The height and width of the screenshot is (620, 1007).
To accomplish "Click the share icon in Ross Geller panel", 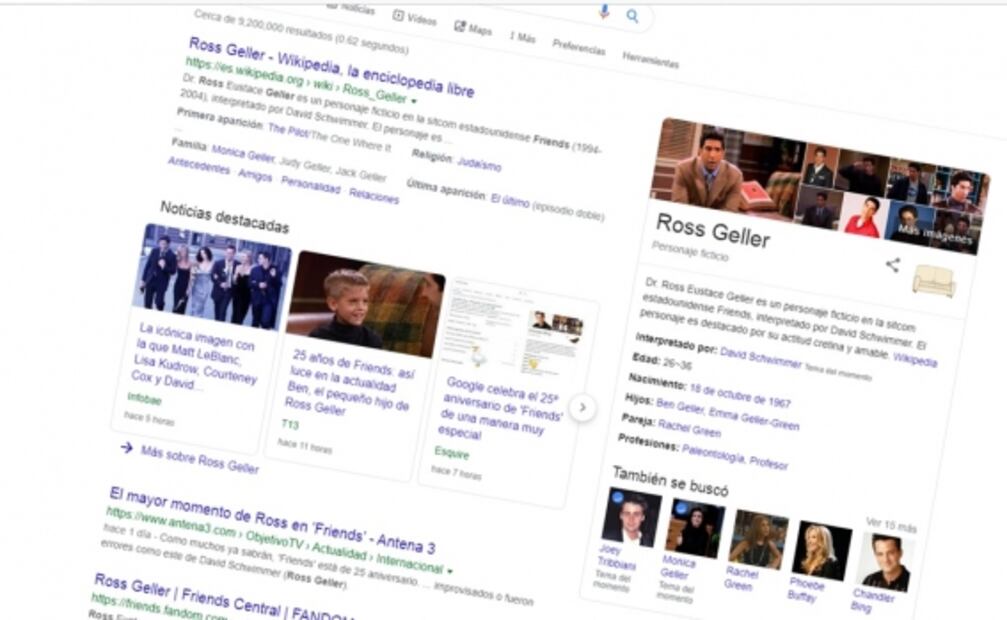I will 892,265.
